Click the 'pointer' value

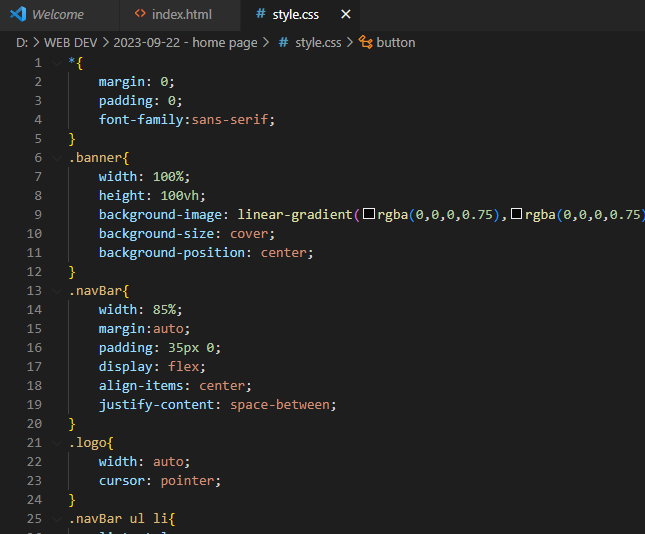[187, 481]
